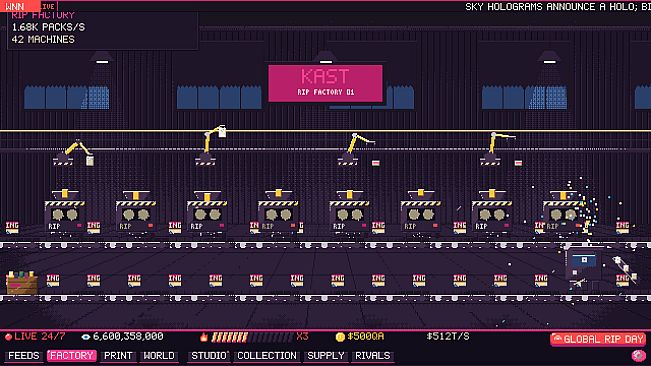Click the sparking rightmost RIP machine
Screen dimensions: 651x366
[x=563, y=213]
